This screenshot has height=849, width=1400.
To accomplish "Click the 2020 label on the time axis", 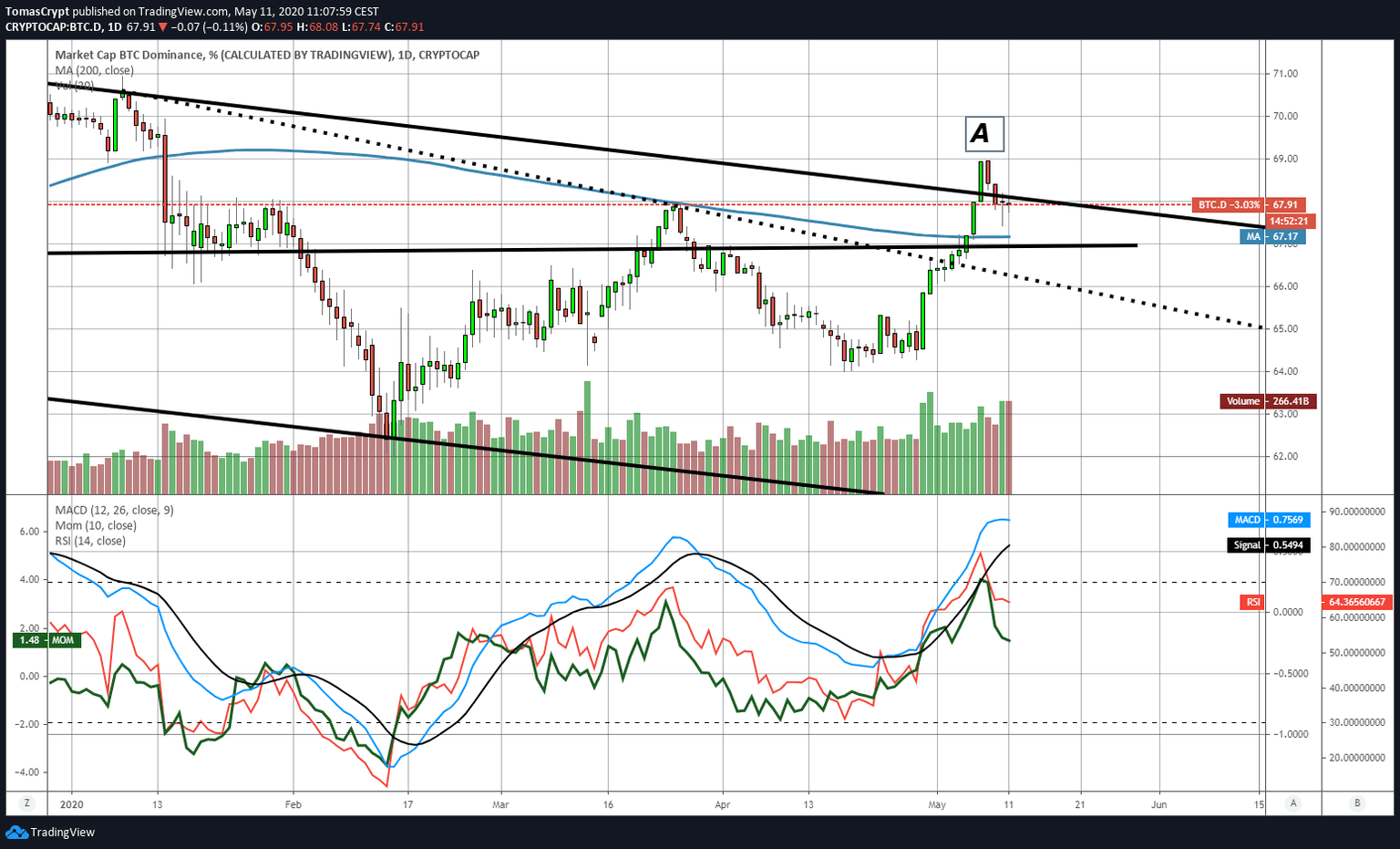I will (71, 805).
